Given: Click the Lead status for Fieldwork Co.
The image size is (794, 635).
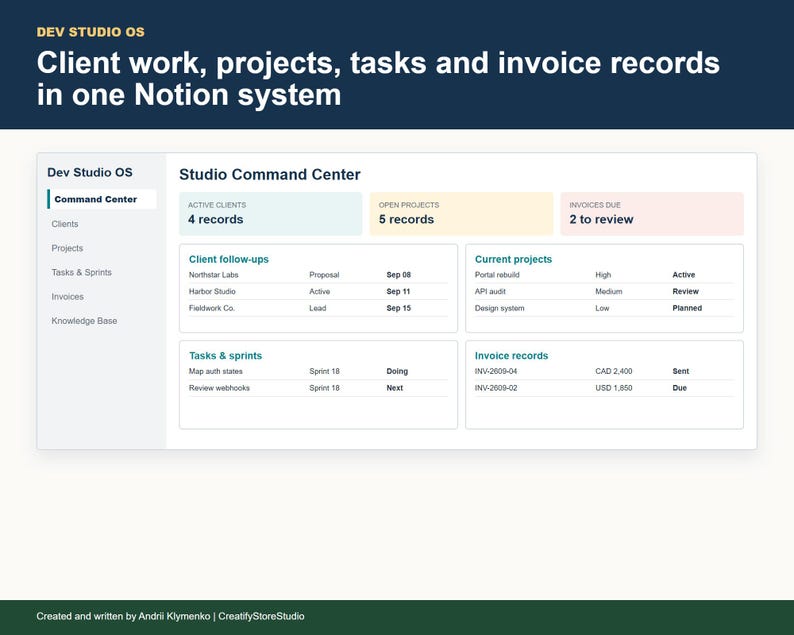Looking at the screenshot, I should (317, 308).
